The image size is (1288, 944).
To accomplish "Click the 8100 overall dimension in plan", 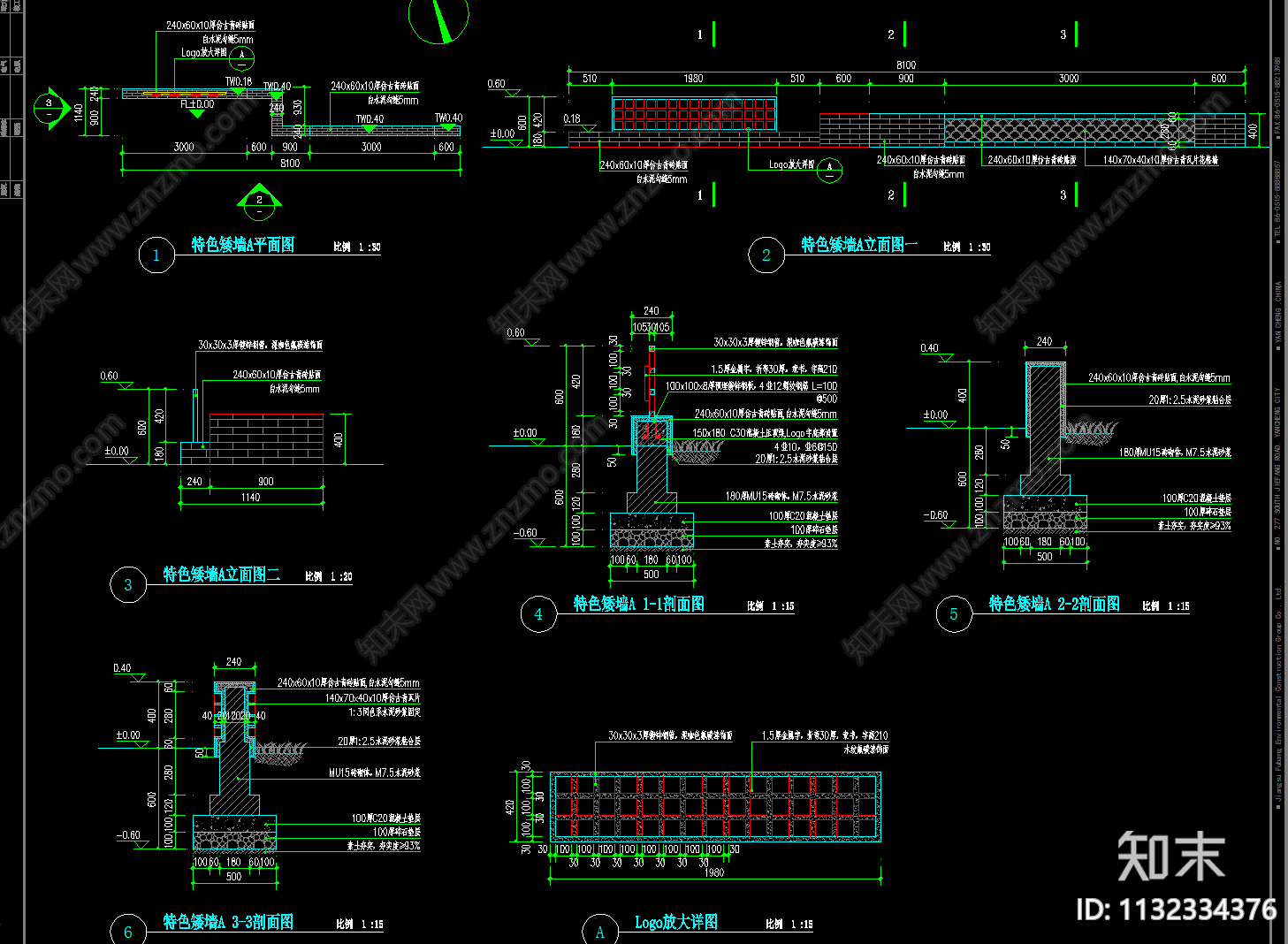I will click(x=290, y=164).
